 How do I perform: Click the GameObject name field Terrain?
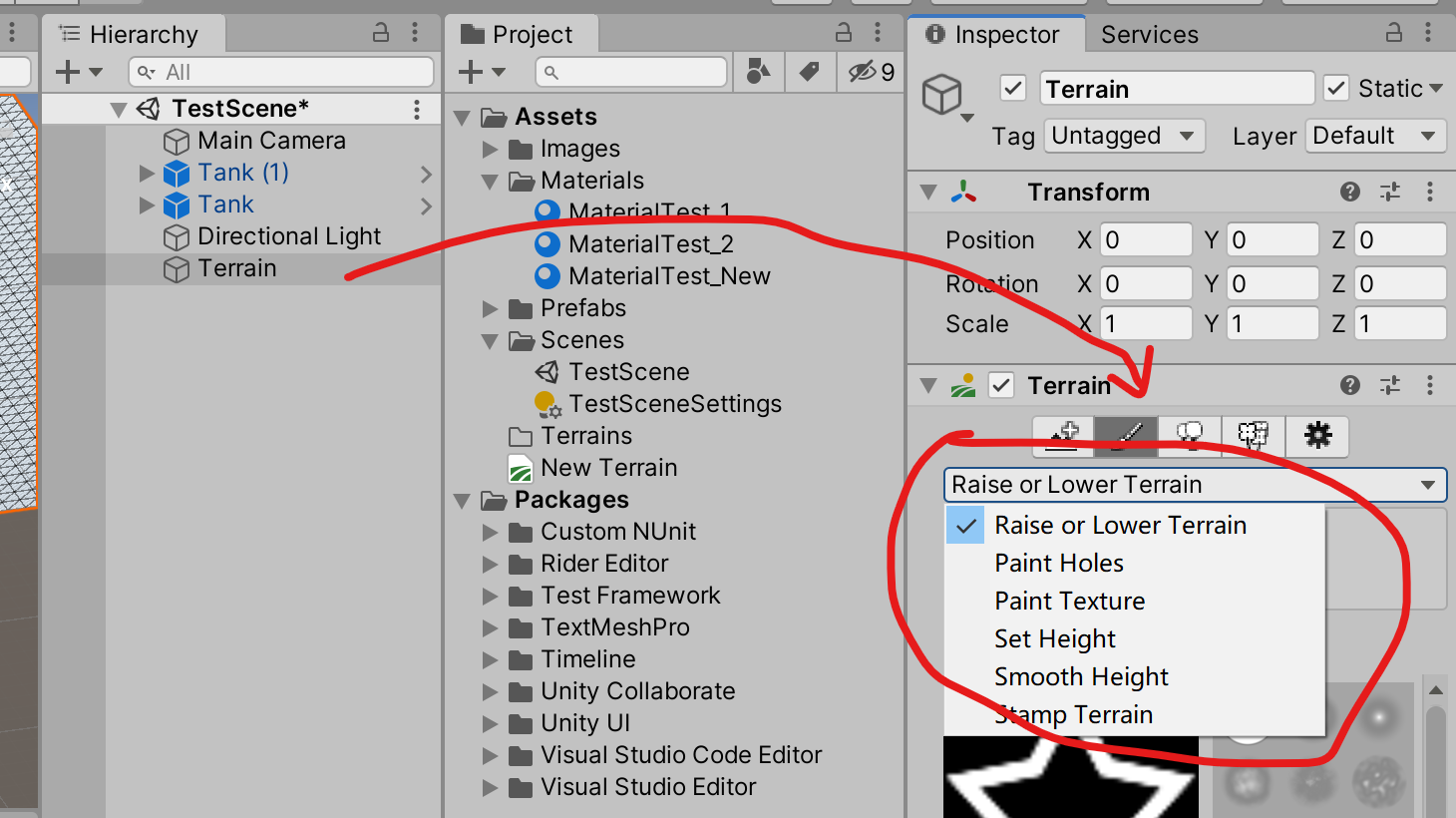(x=1177, y=89)
